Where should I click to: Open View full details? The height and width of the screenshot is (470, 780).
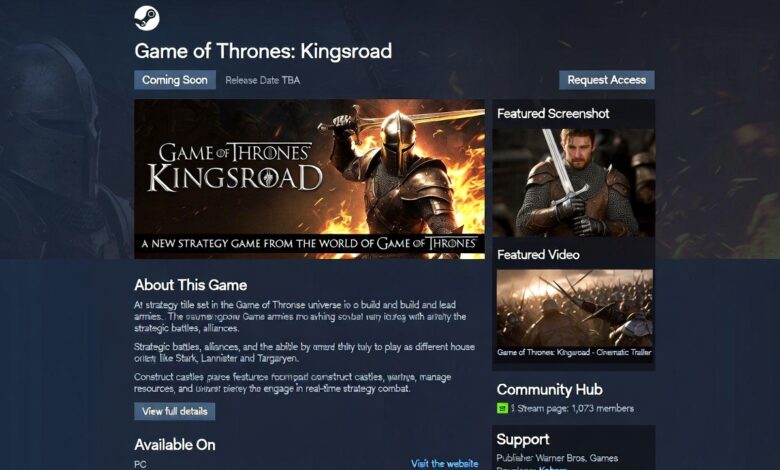coord(175,411)
